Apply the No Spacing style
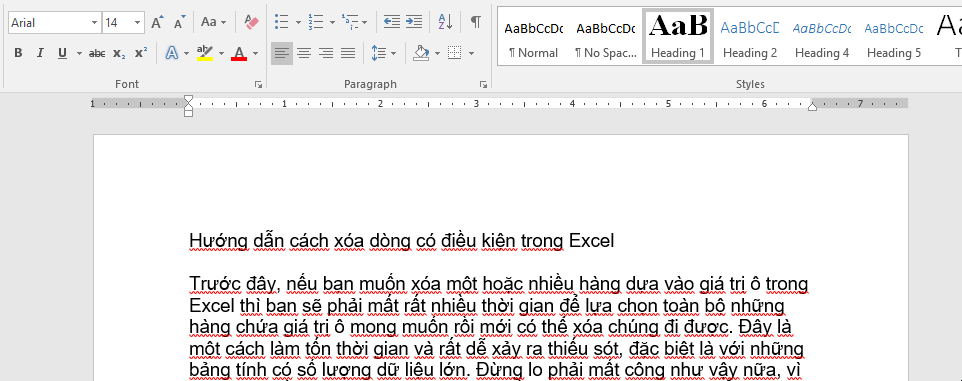962x381 pixels. coord(606,37)
